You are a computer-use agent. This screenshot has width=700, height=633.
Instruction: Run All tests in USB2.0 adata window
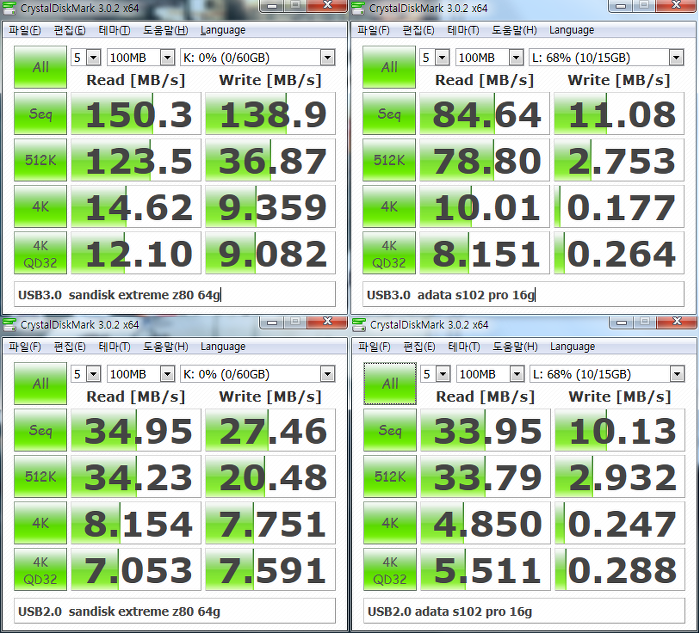390,383
